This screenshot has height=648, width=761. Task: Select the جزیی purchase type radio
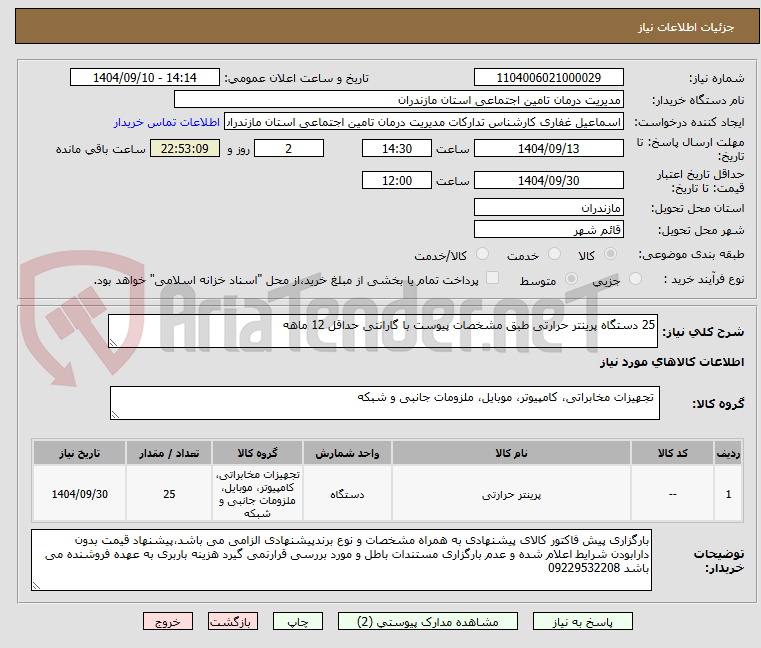click(635, 279)
